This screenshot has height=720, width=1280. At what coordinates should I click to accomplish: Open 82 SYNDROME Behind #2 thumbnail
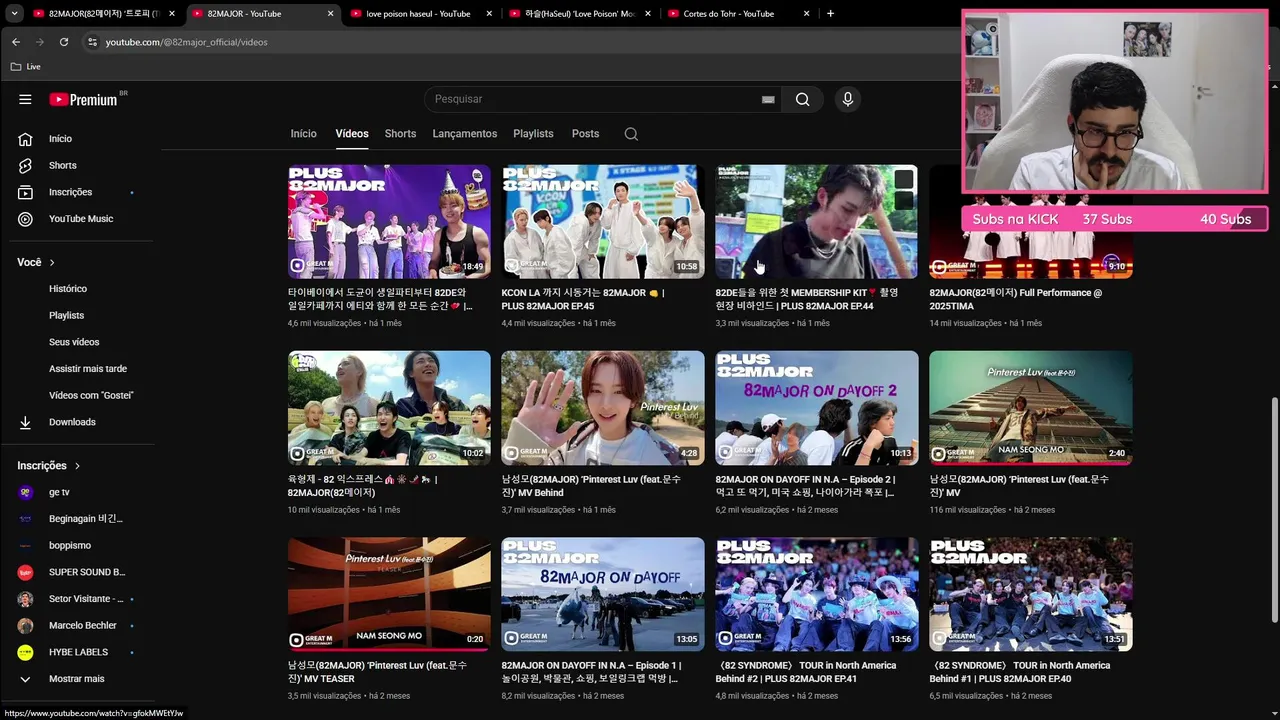click(x=817, y=595)
